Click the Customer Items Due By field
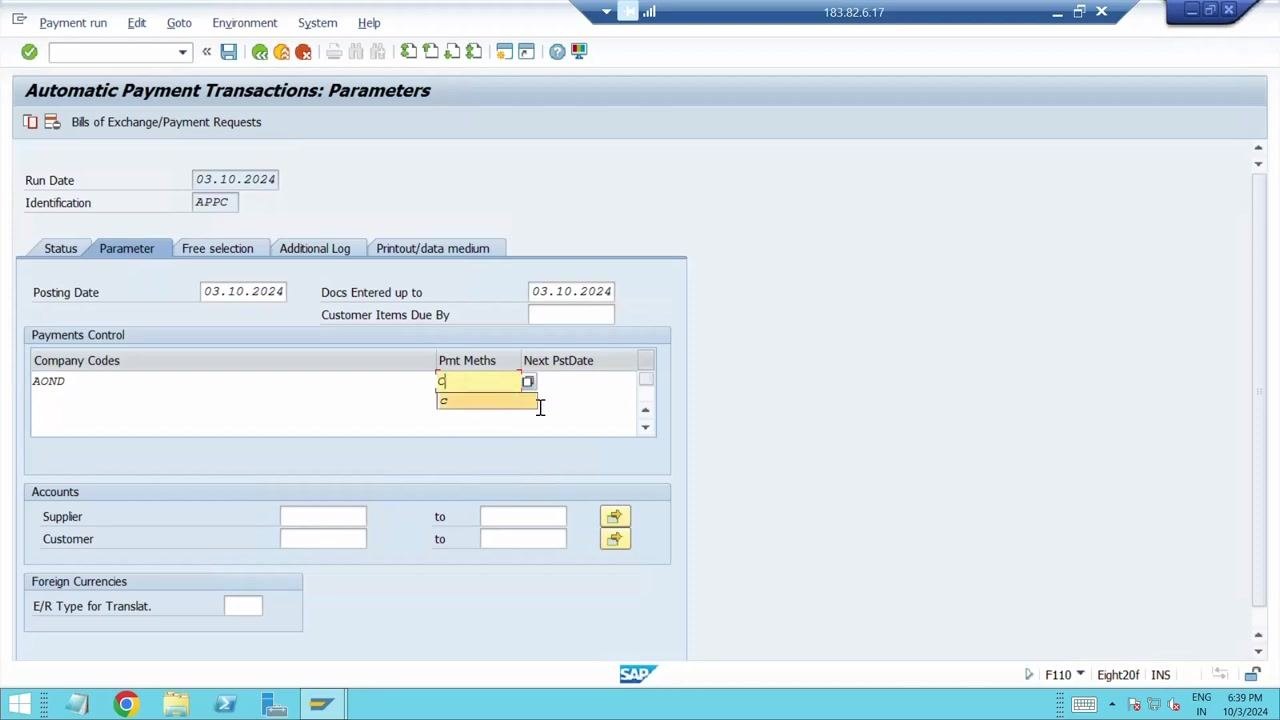 tap(571, 315)
